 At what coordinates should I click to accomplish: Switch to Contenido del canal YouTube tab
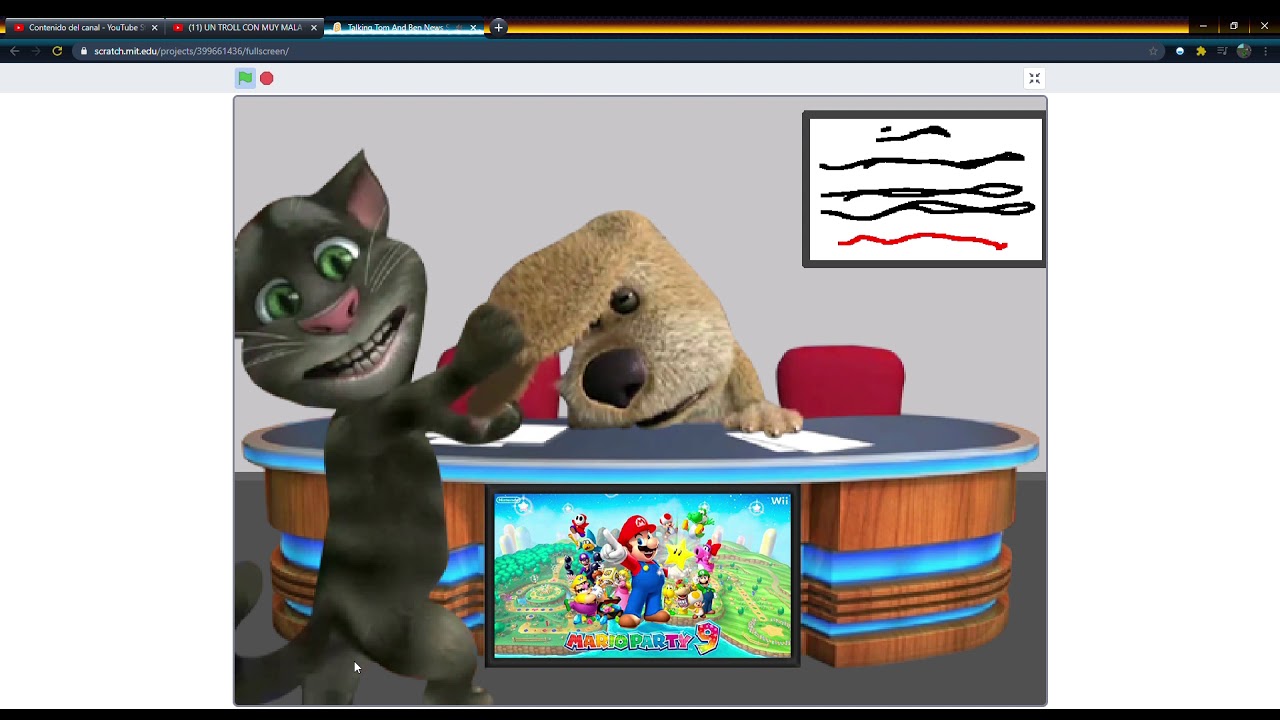tap(85, 28)
